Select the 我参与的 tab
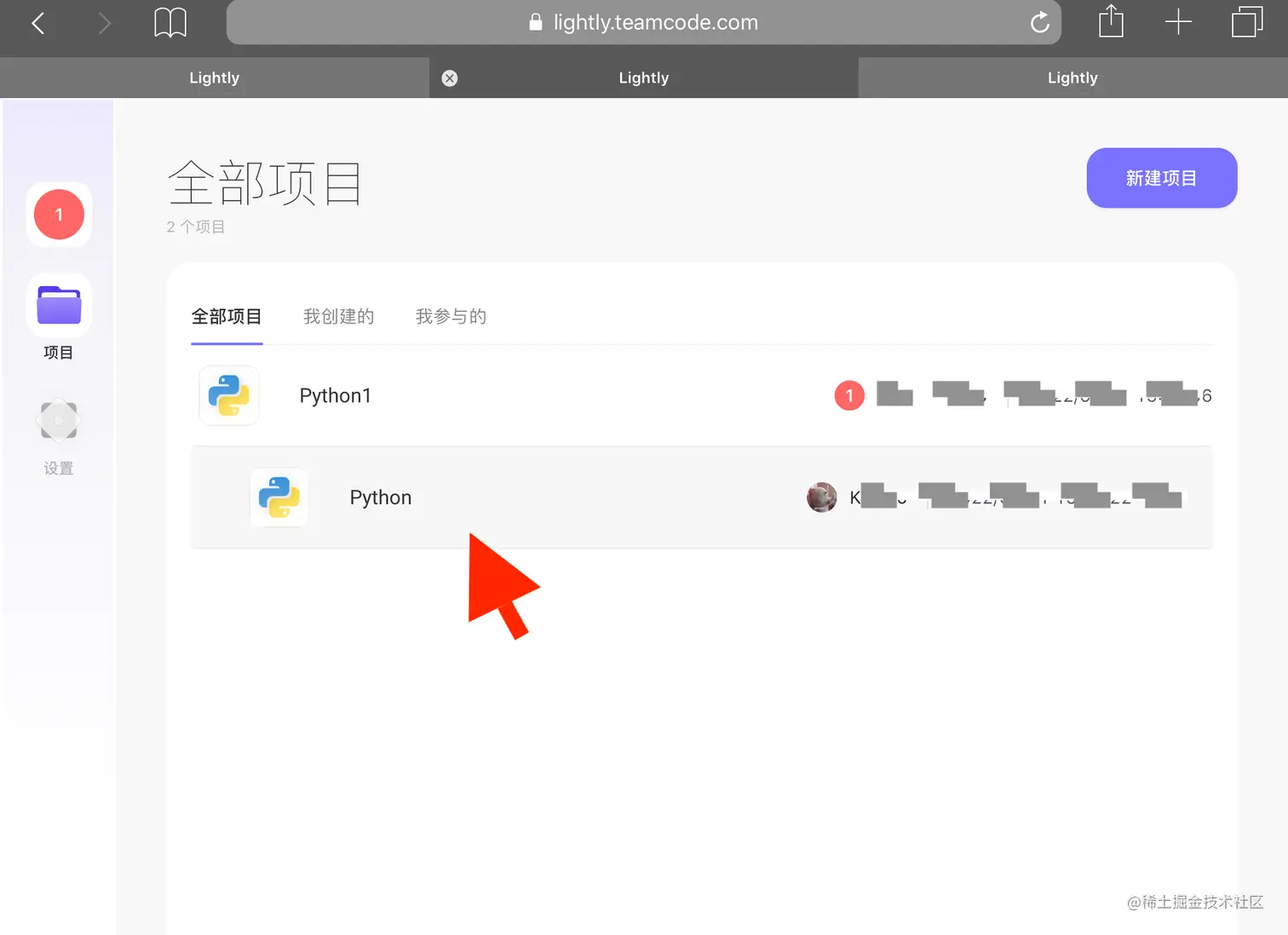Viewport: 1288px width, 935px height. pyautogui.click(x=451, y=317)
